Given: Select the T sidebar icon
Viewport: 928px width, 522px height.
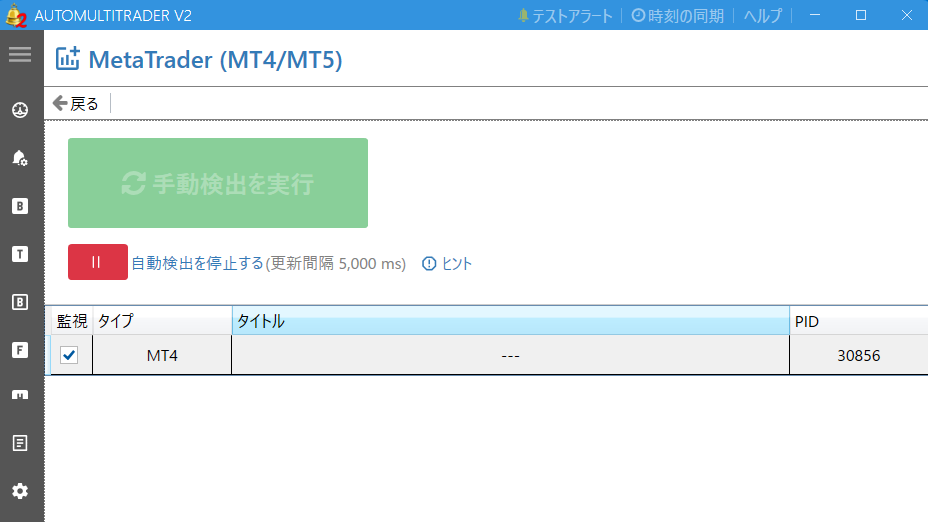Looking at the screenshot, I should pos(20,254).
